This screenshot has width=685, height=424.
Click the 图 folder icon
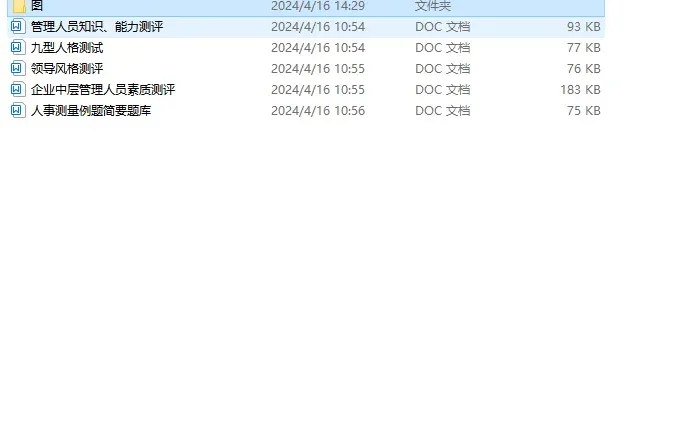[x=19, y=6]
